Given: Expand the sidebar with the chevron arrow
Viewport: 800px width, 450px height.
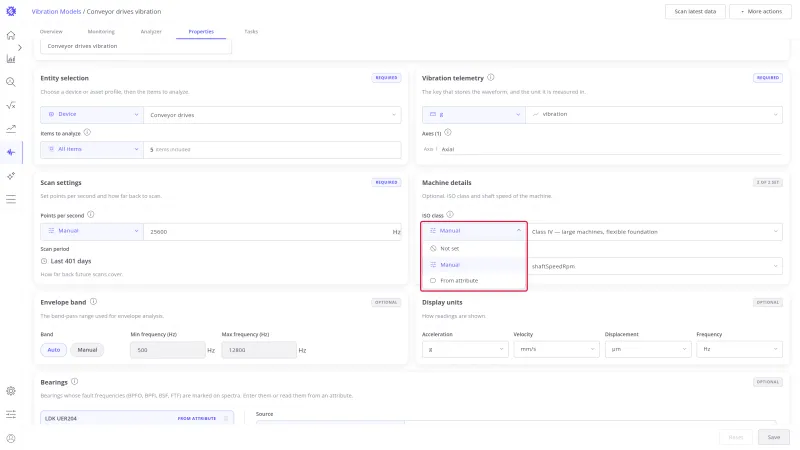Looking at the screenshot, I should tap(20, 47).
